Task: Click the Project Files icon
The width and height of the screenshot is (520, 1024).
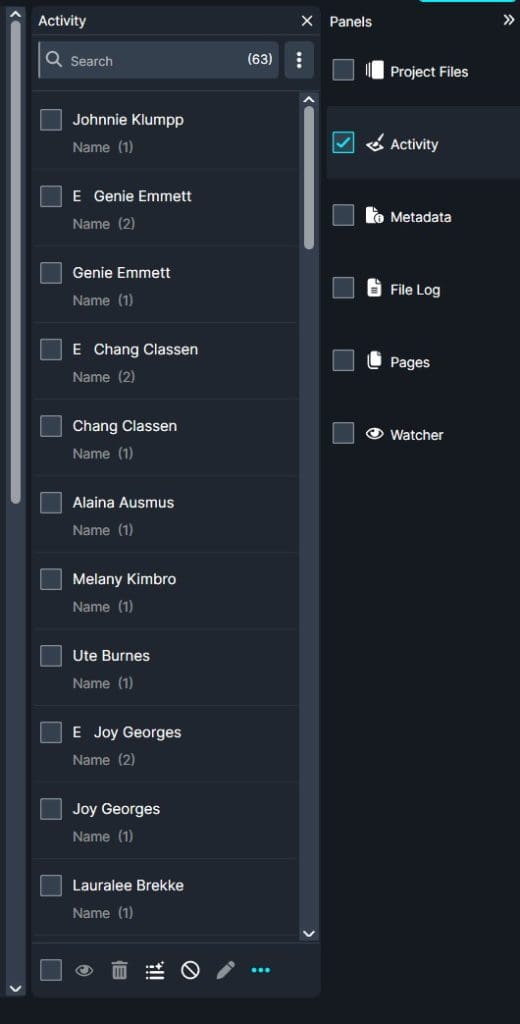Action: [374, 71]
